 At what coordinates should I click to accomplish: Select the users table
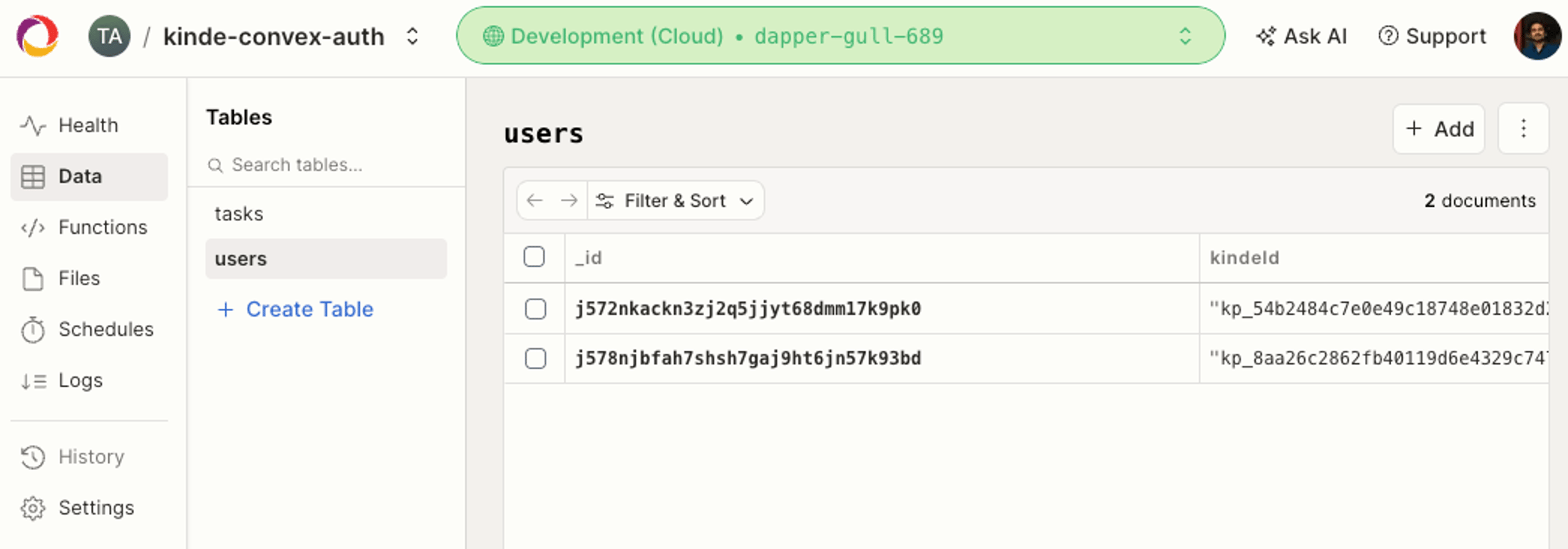(x=326, y=259)
